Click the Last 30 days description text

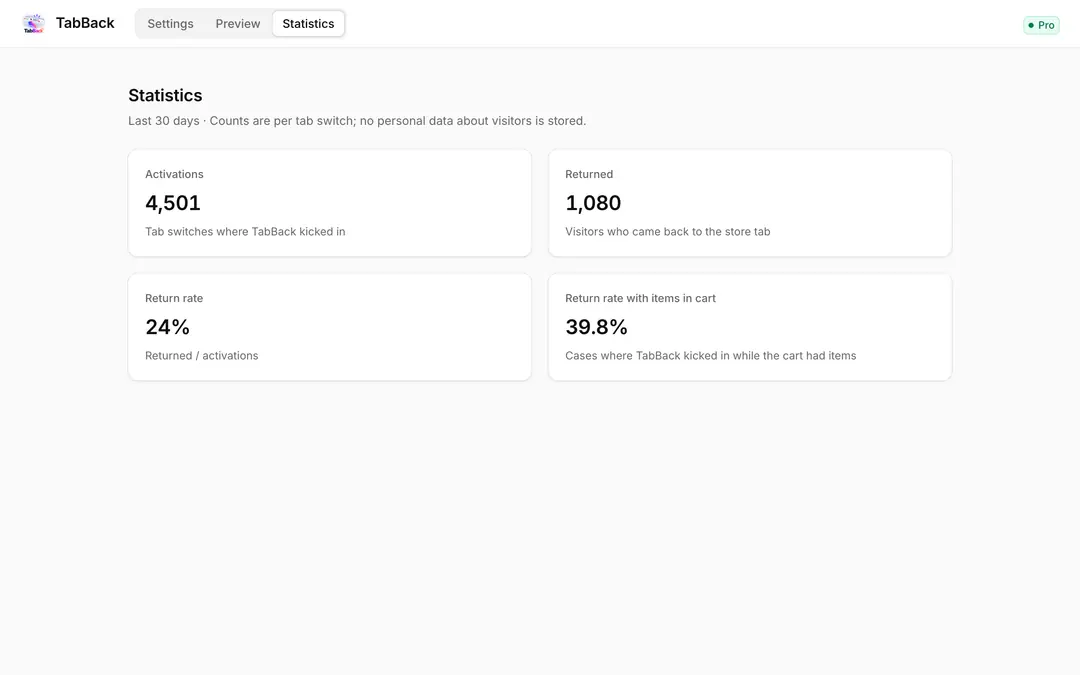357,121
